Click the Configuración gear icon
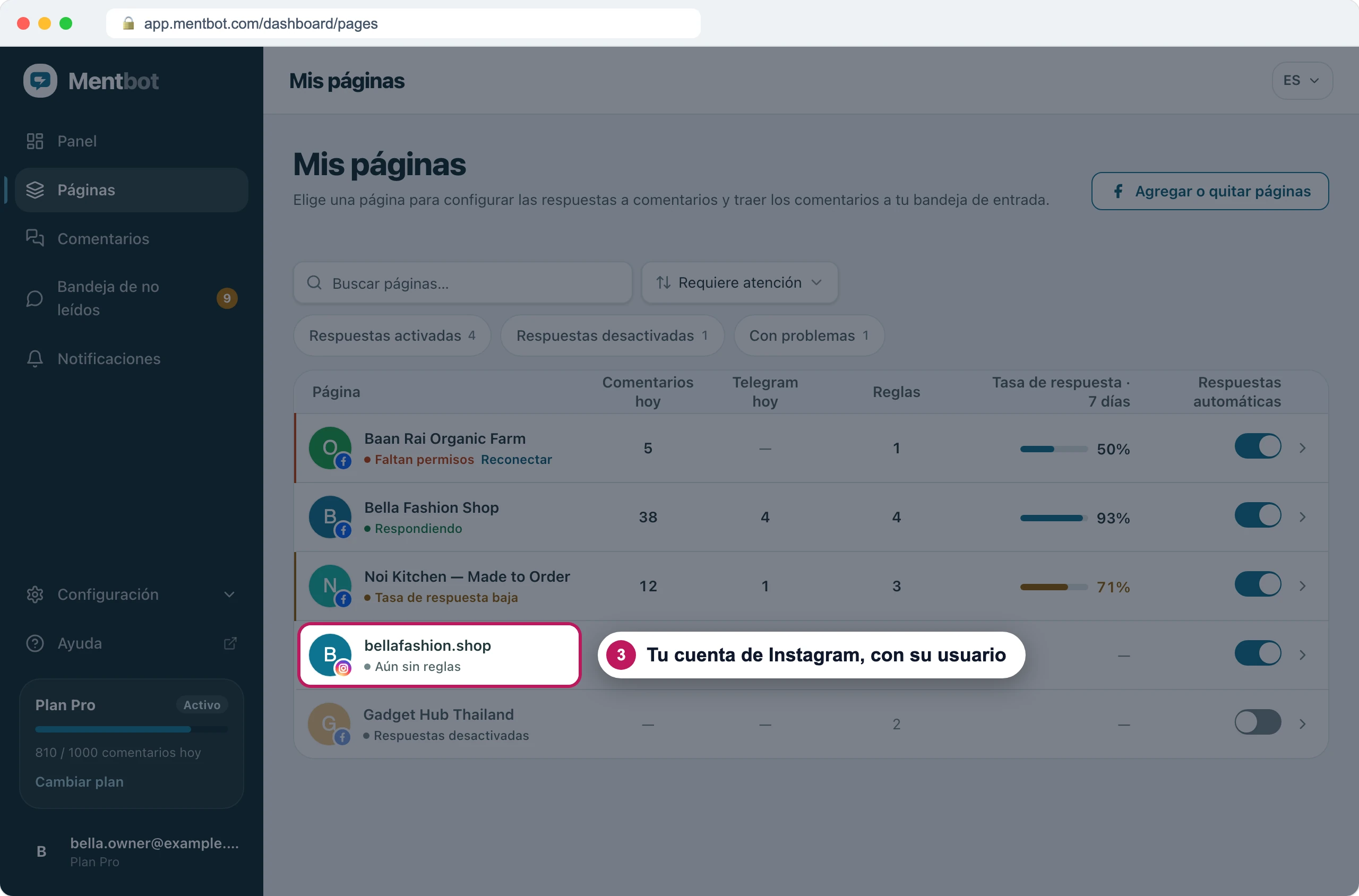The image size is (1359, 896). 35,595
